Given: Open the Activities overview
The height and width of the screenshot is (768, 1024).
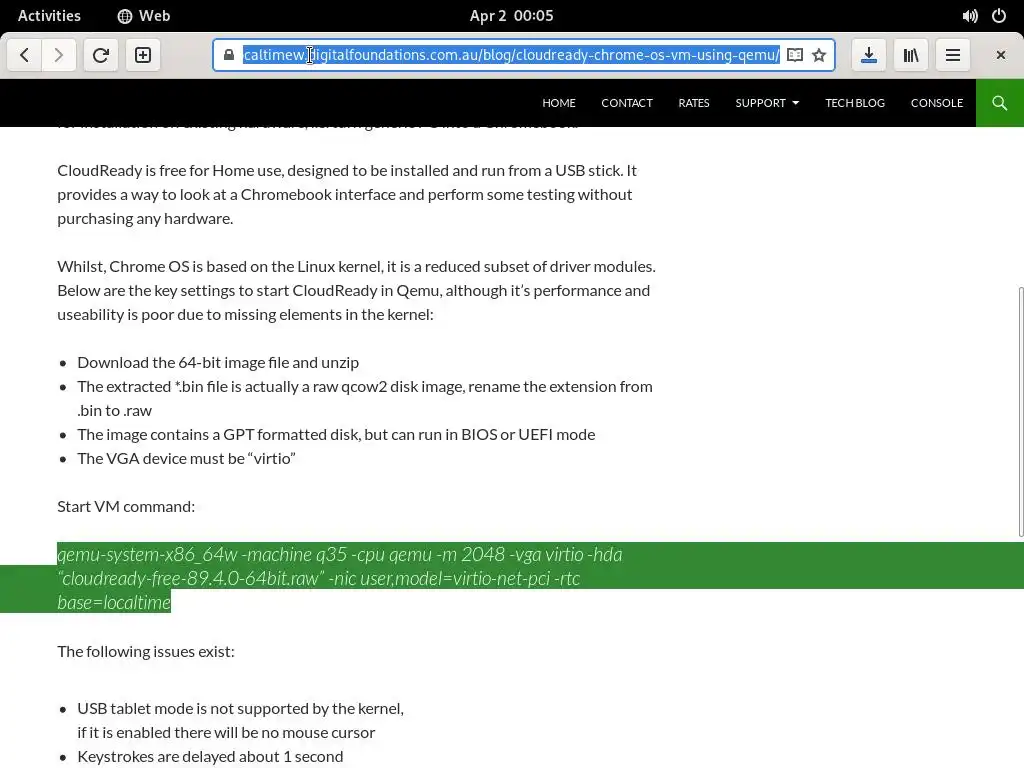Looking at the screenshot, I should tap(49, 16).
